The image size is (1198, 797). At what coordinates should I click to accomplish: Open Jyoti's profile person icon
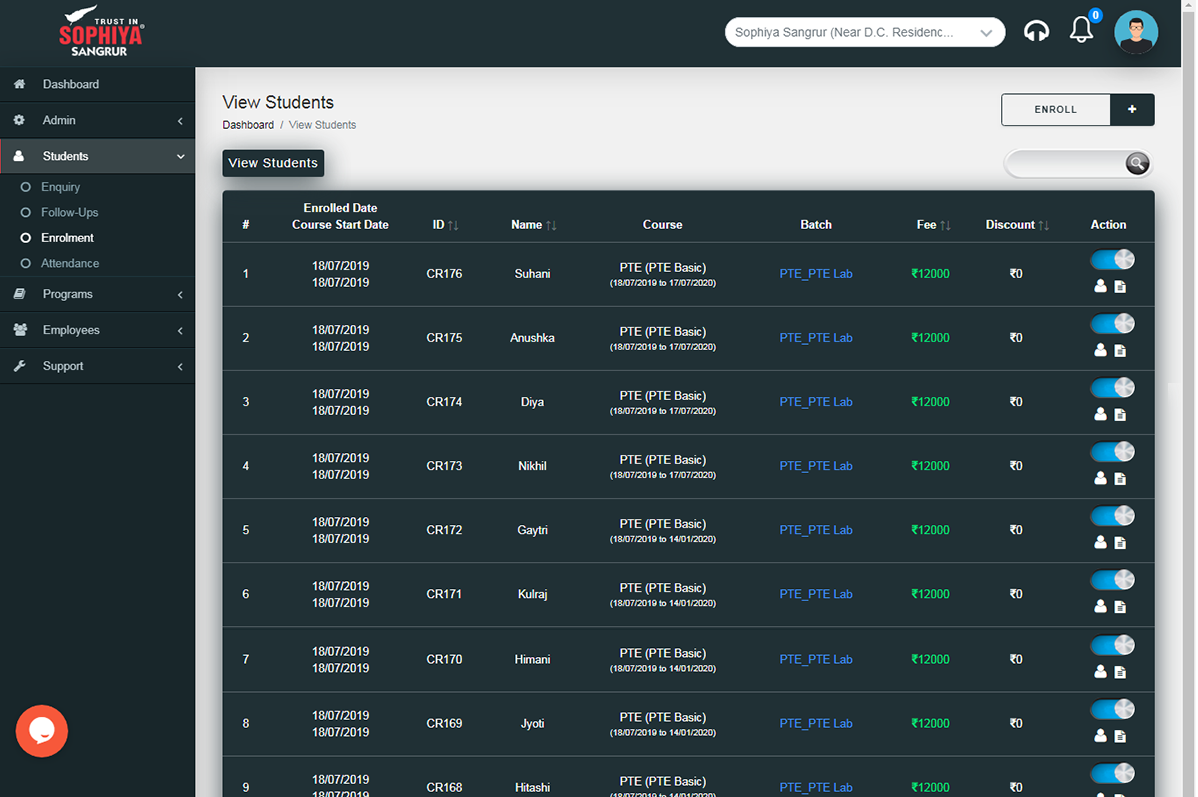(x=1100, y=736)
